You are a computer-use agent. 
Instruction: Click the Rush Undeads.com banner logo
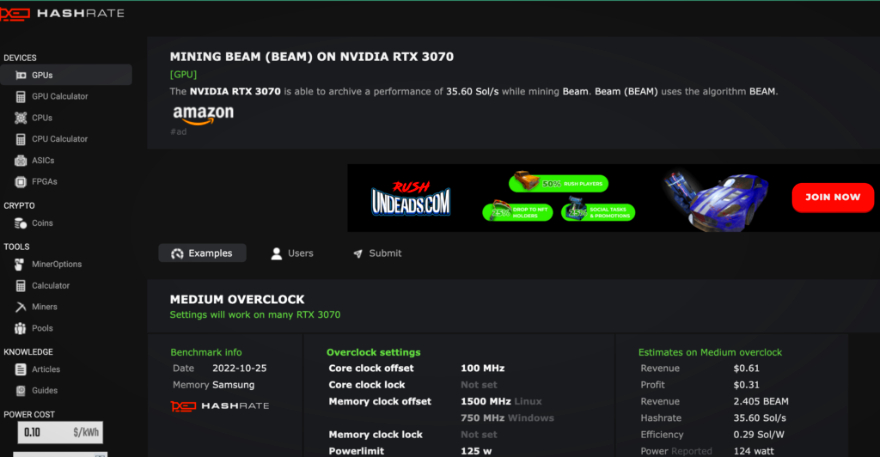pos(410,199)
